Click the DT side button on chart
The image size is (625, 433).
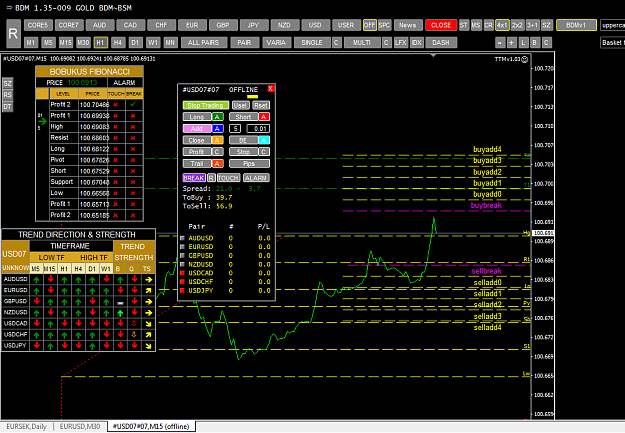pyautogui.click(x=8, y=106)
